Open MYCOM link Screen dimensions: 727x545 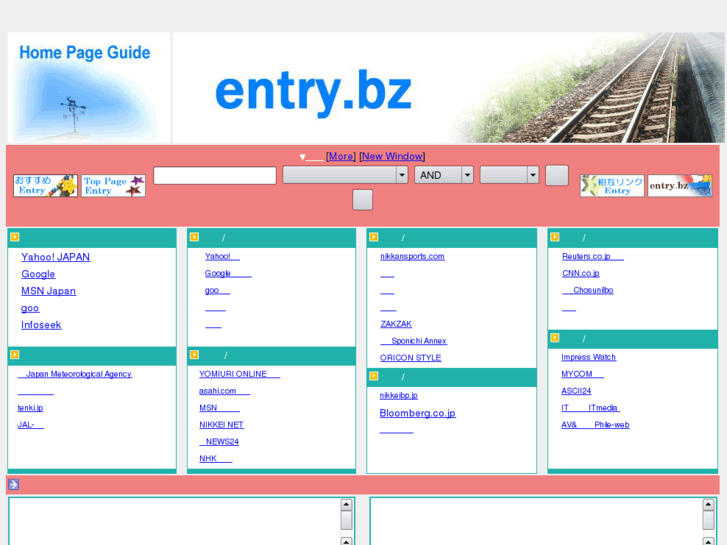point(582,374)
